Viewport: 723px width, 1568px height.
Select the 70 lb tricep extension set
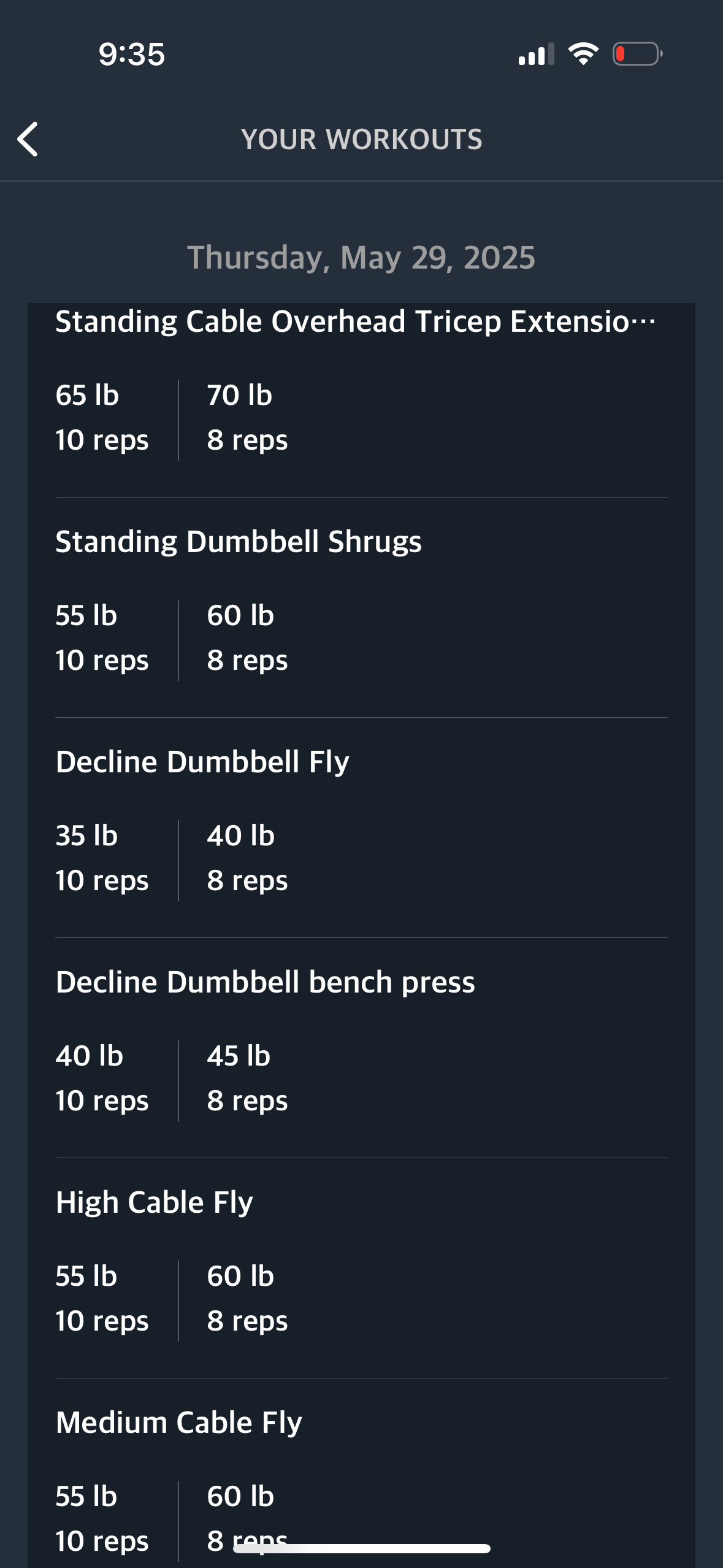[x=247, y=418]
